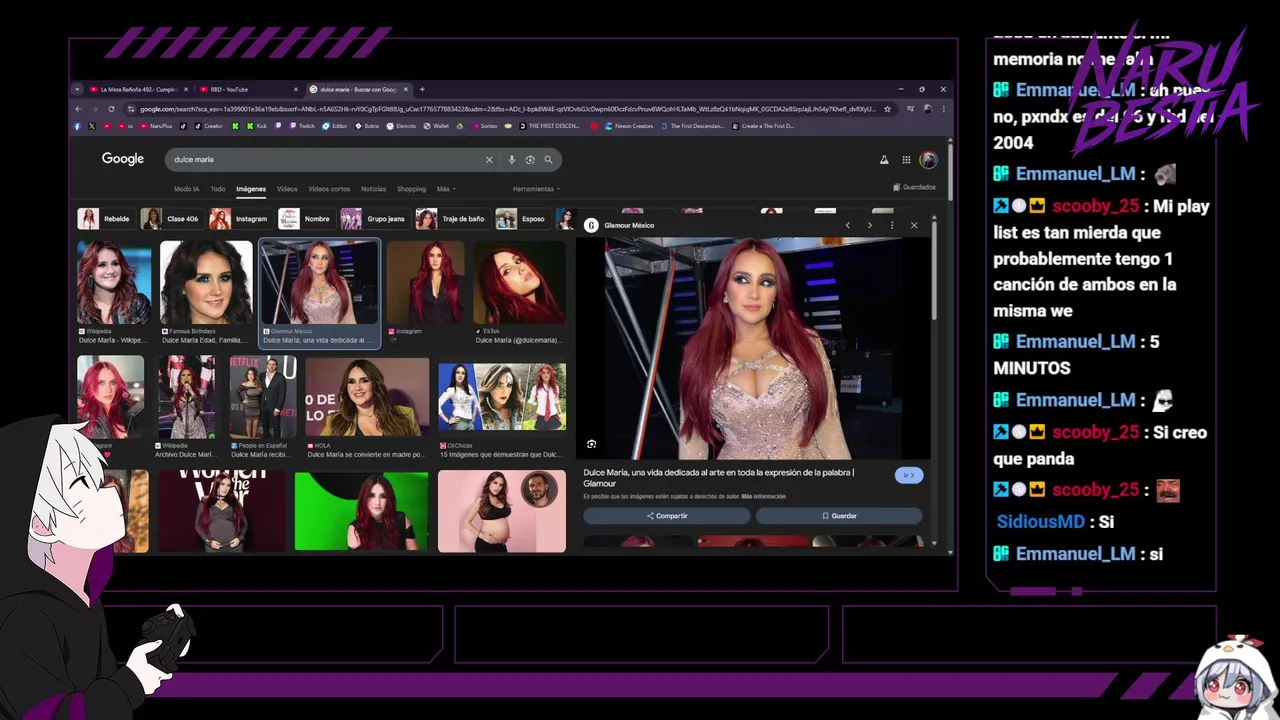Open the Wallet bookmark

click(x=436, y=126)
